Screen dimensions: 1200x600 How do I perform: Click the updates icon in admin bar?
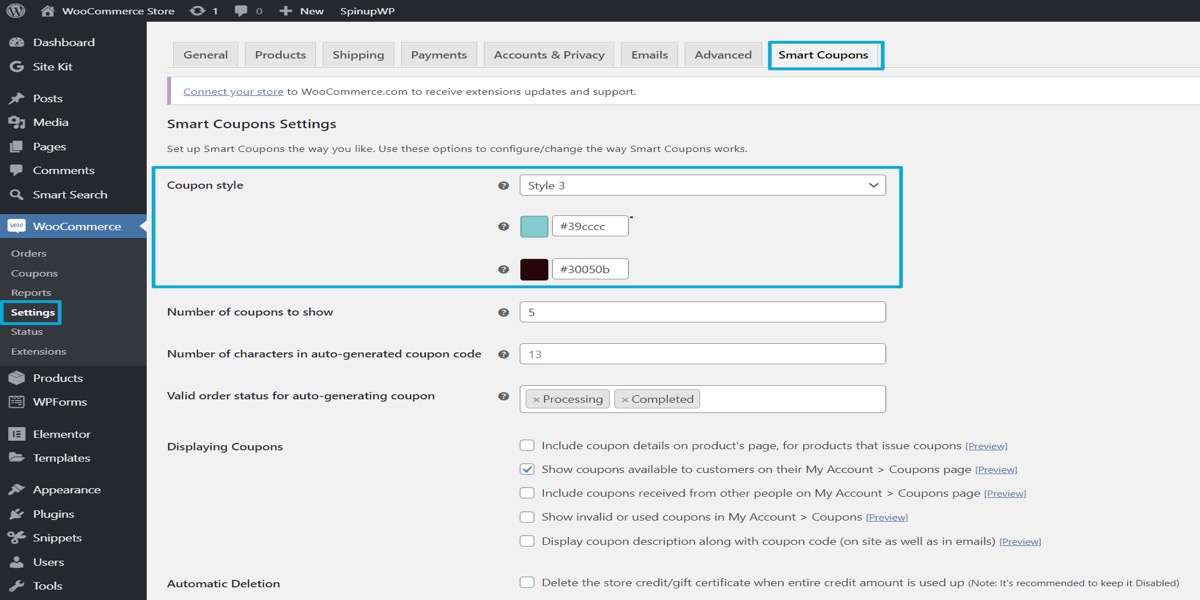[198, 11]
